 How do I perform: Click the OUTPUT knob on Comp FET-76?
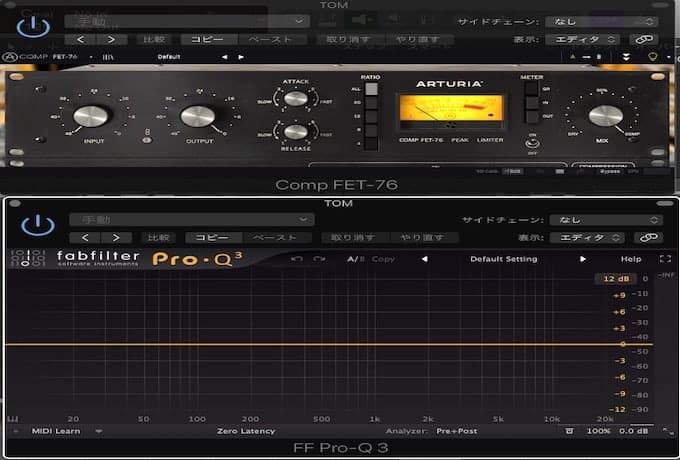[x=198, y=117]
